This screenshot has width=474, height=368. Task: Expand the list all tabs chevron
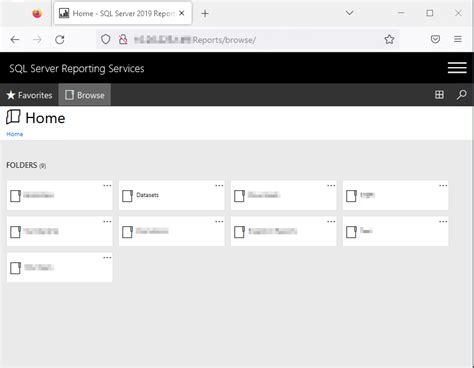pyautogui.click(x=349, y=13)
